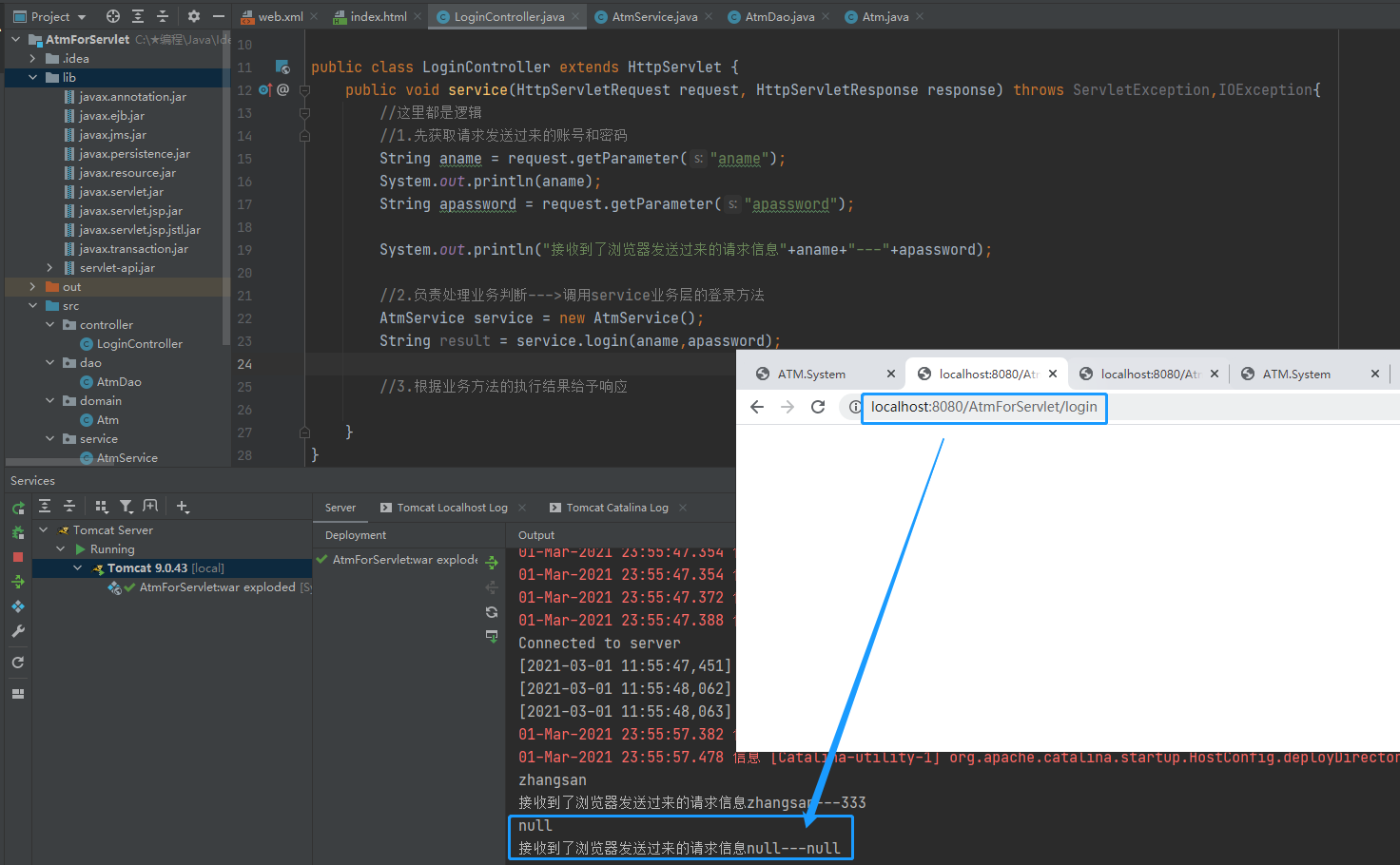Close the index.html tab
Image resolution: width=1400 pixels, height=865 pixels.
tap(418, 16)
